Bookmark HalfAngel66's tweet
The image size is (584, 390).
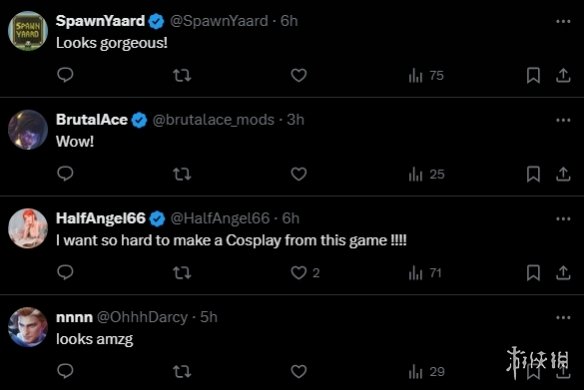[x=533, y=273]
